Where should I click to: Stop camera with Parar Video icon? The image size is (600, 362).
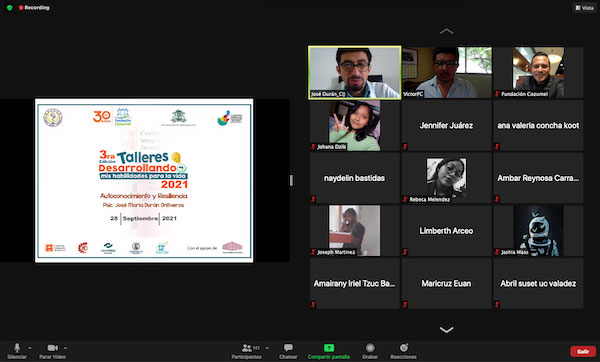[52, 347]
